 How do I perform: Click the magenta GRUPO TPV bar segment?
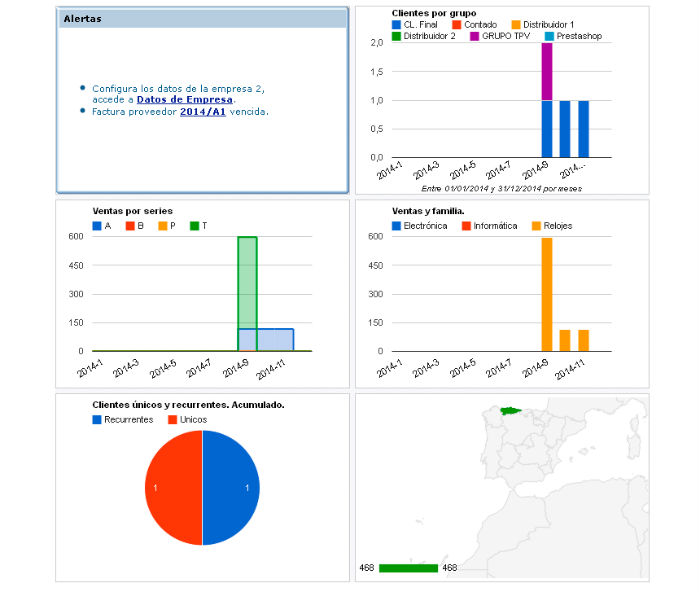(x=547, y=71)
